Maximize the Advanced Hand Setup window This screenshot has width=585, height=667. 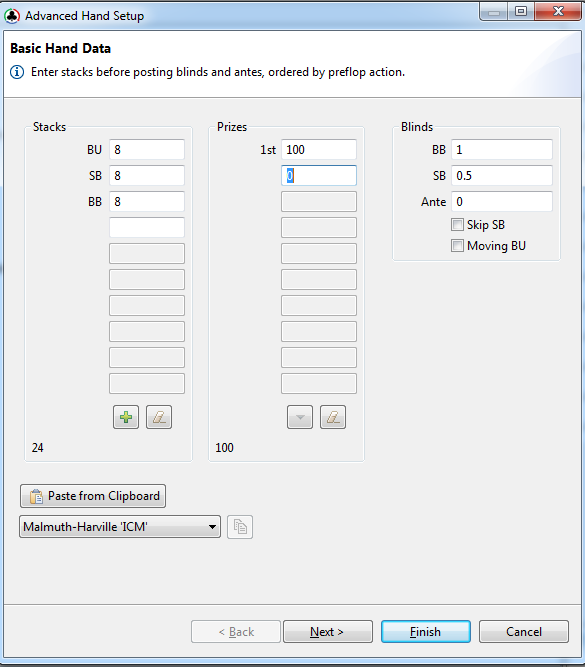[521, 11]
